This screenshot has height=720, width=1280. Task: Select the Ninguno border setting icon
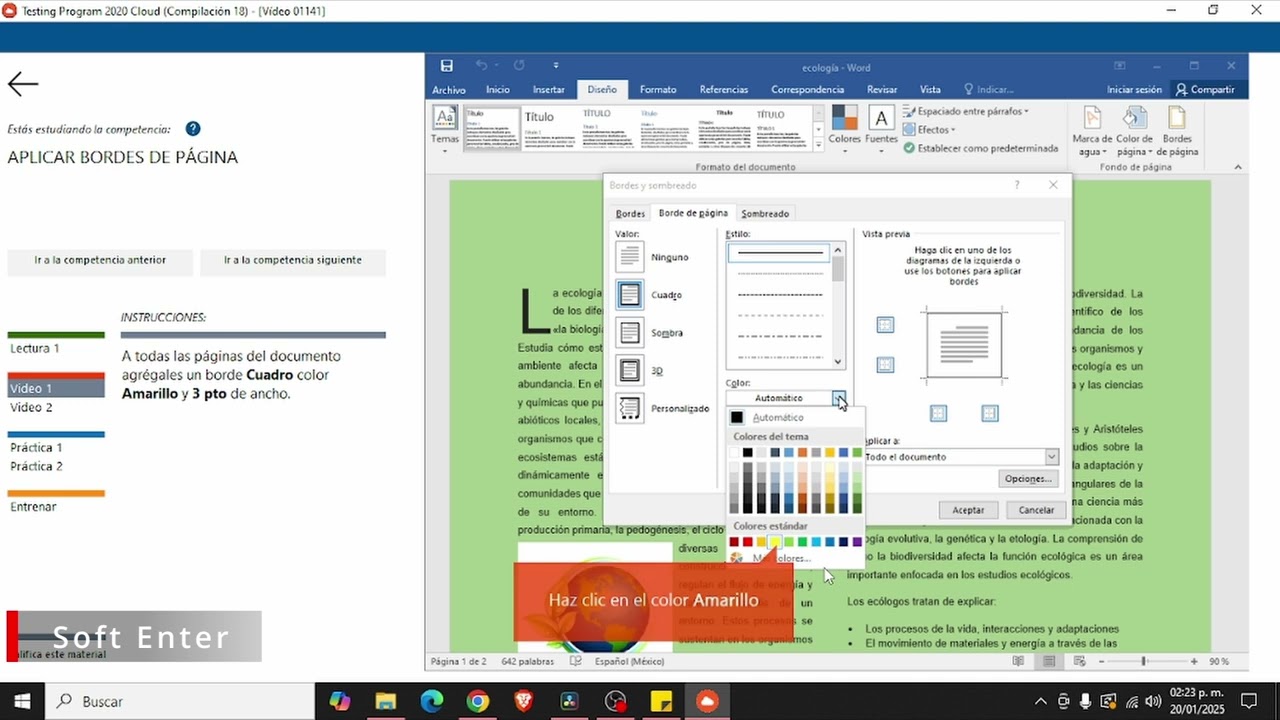tap(630, 257)
